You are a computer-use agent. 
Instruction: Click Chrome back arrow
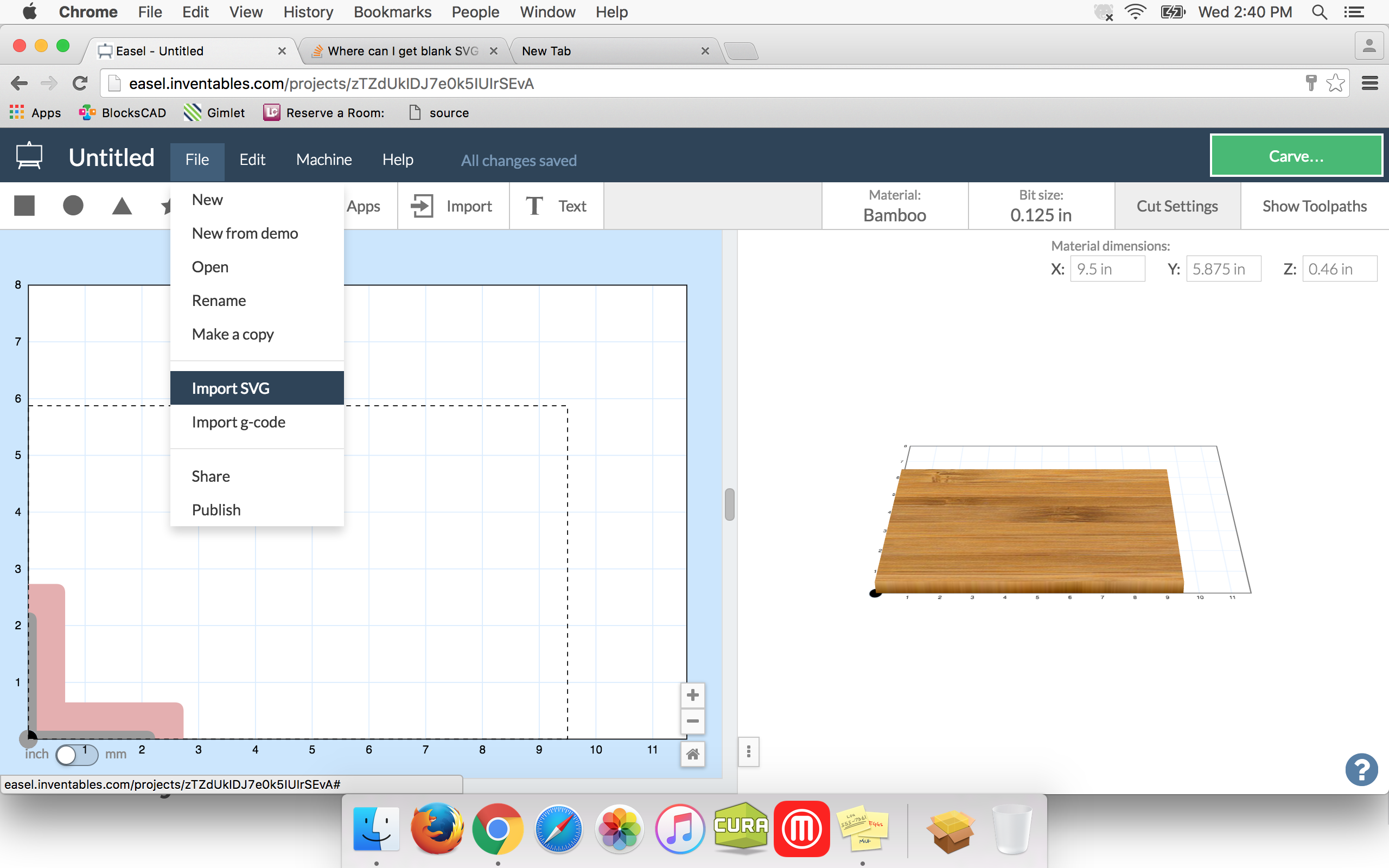[x=19, y=83]
